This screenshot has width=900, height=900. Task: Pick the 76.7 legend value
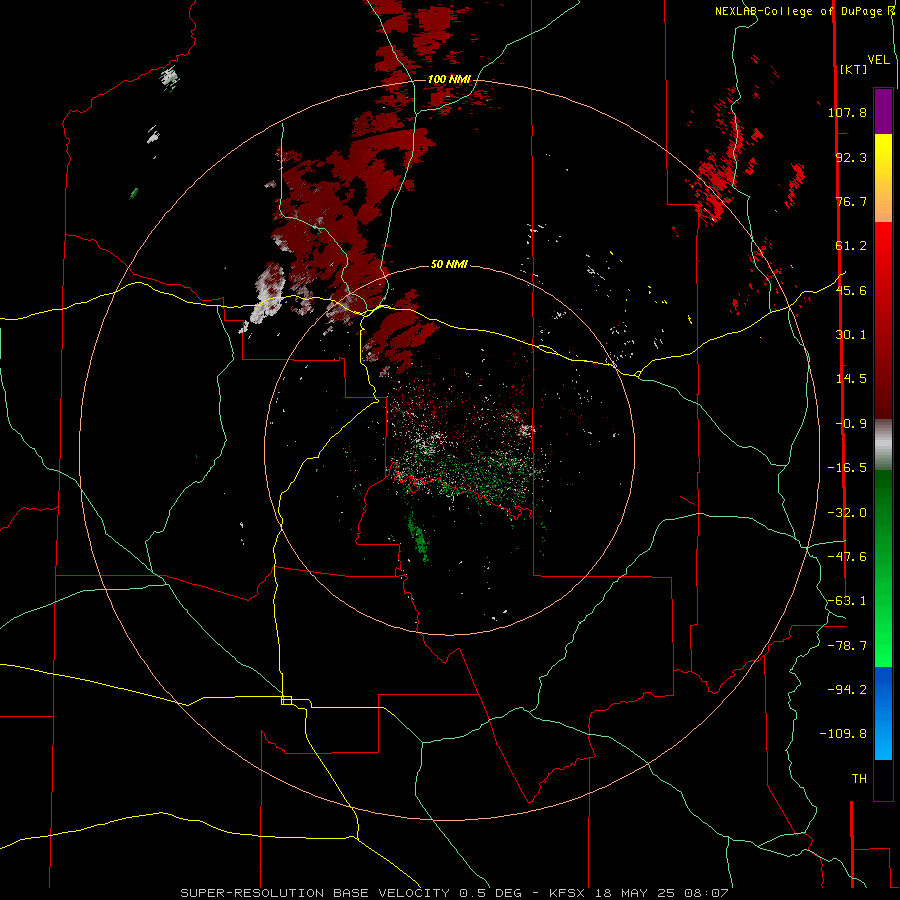pos(851,201)
